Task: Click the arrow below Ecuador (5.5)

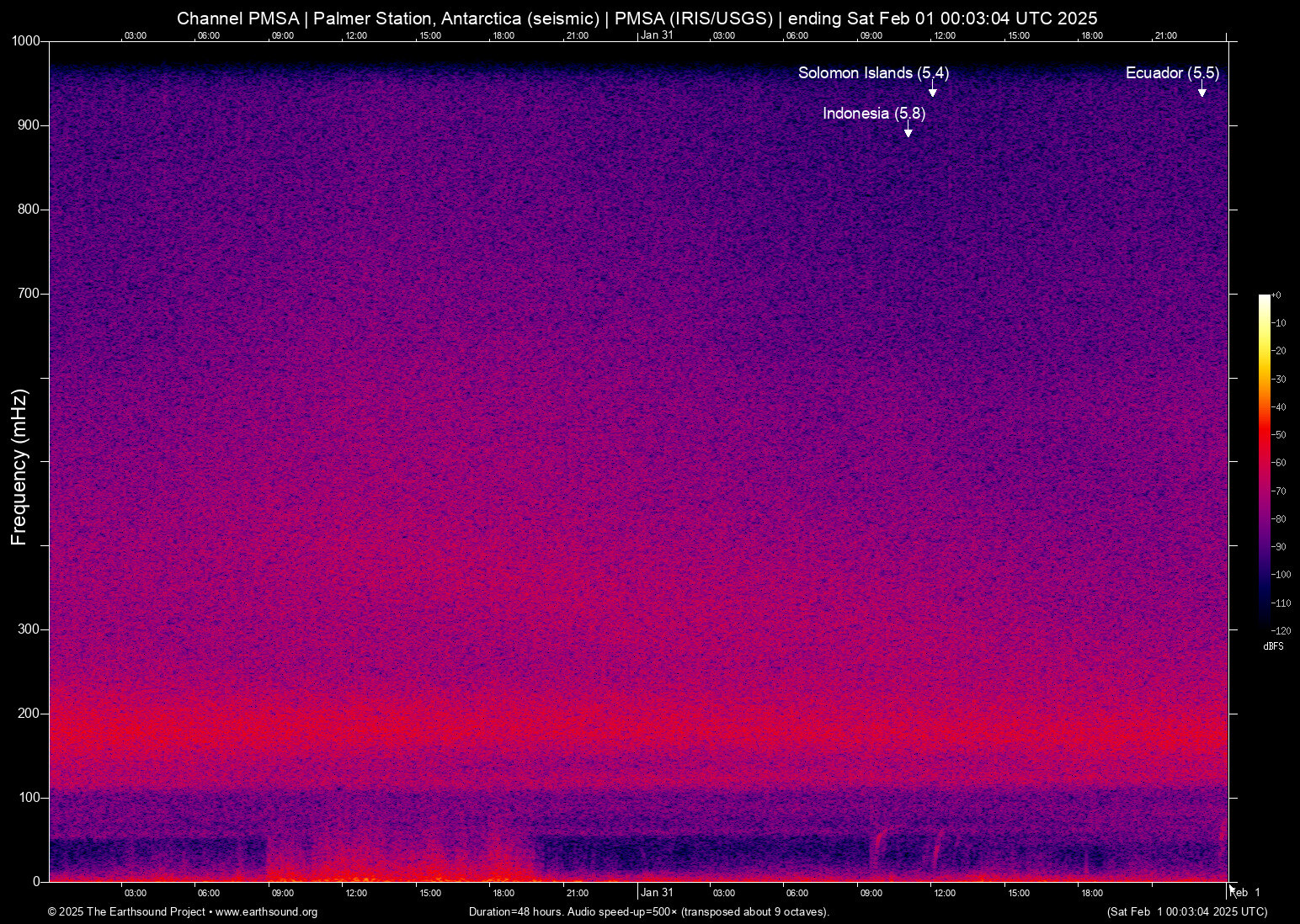Action: click(1201, 91)
